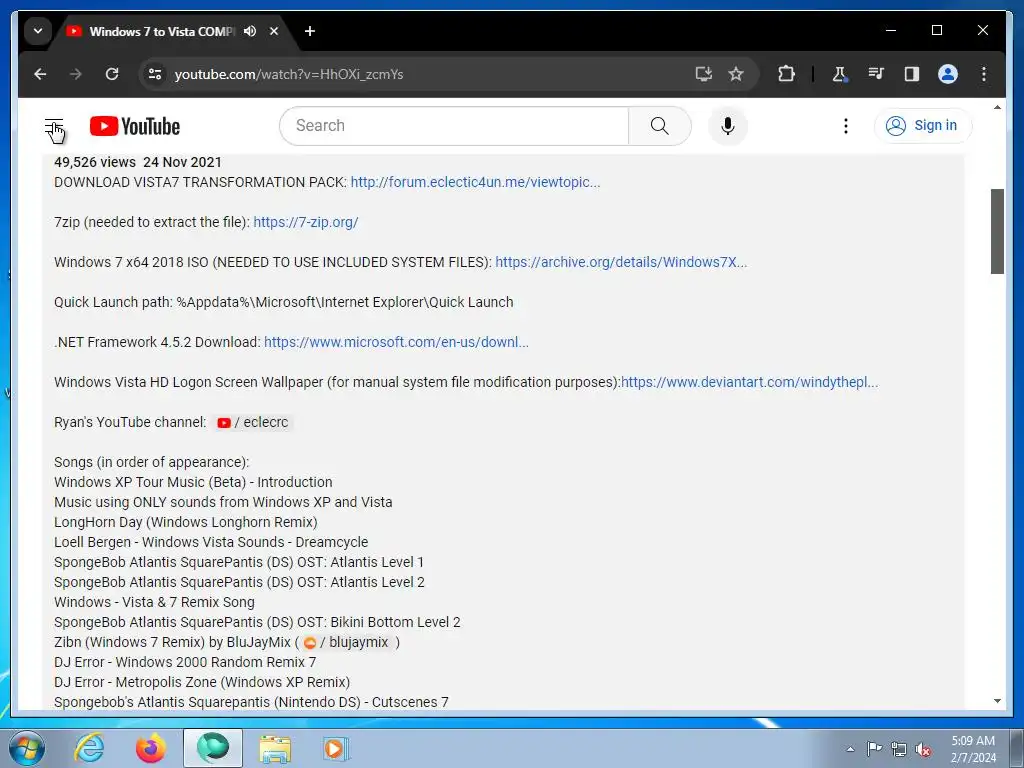Open YouTube settings three-dot menu

846,126
